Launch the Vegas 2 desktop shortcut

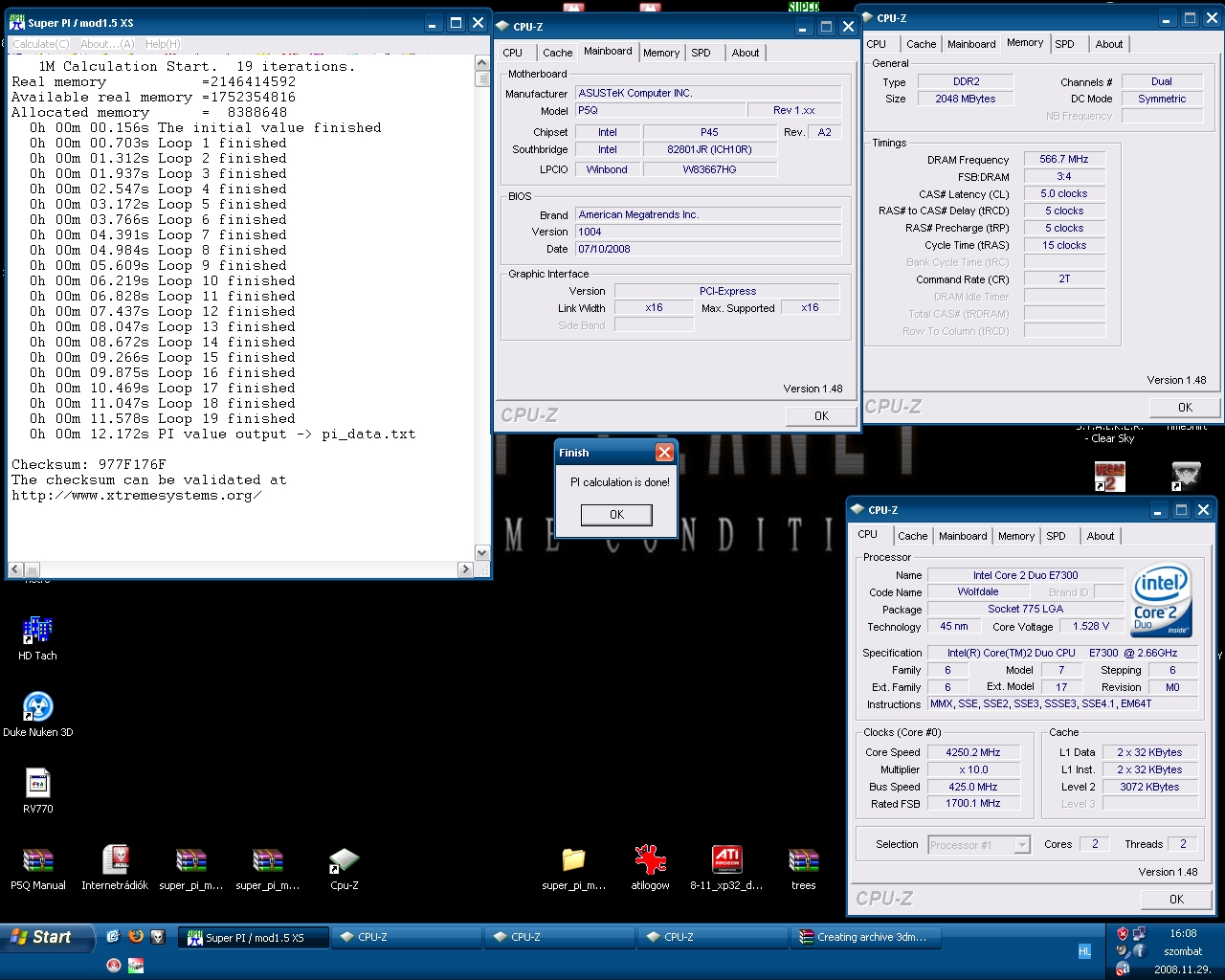(x=1109, y=476)
